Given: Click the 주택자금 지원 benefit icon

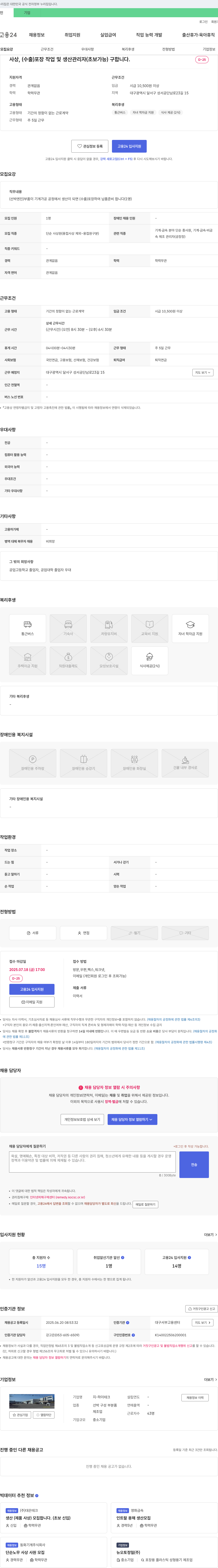Looking at the screenshot, I should point(27,661).
